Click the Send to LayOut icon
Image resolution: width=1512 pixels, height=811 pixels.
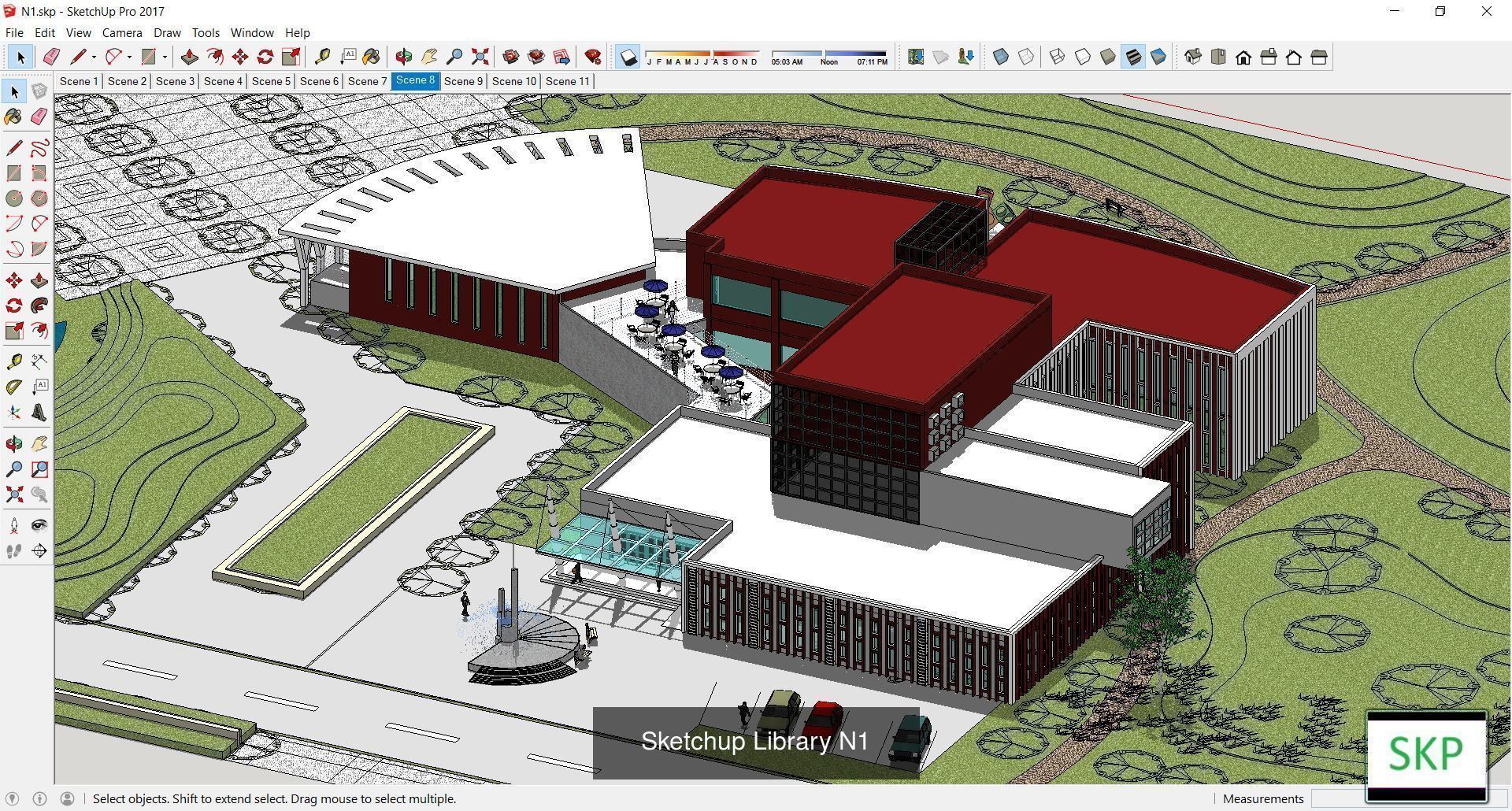pyautogui.click(x=561, y=57)
